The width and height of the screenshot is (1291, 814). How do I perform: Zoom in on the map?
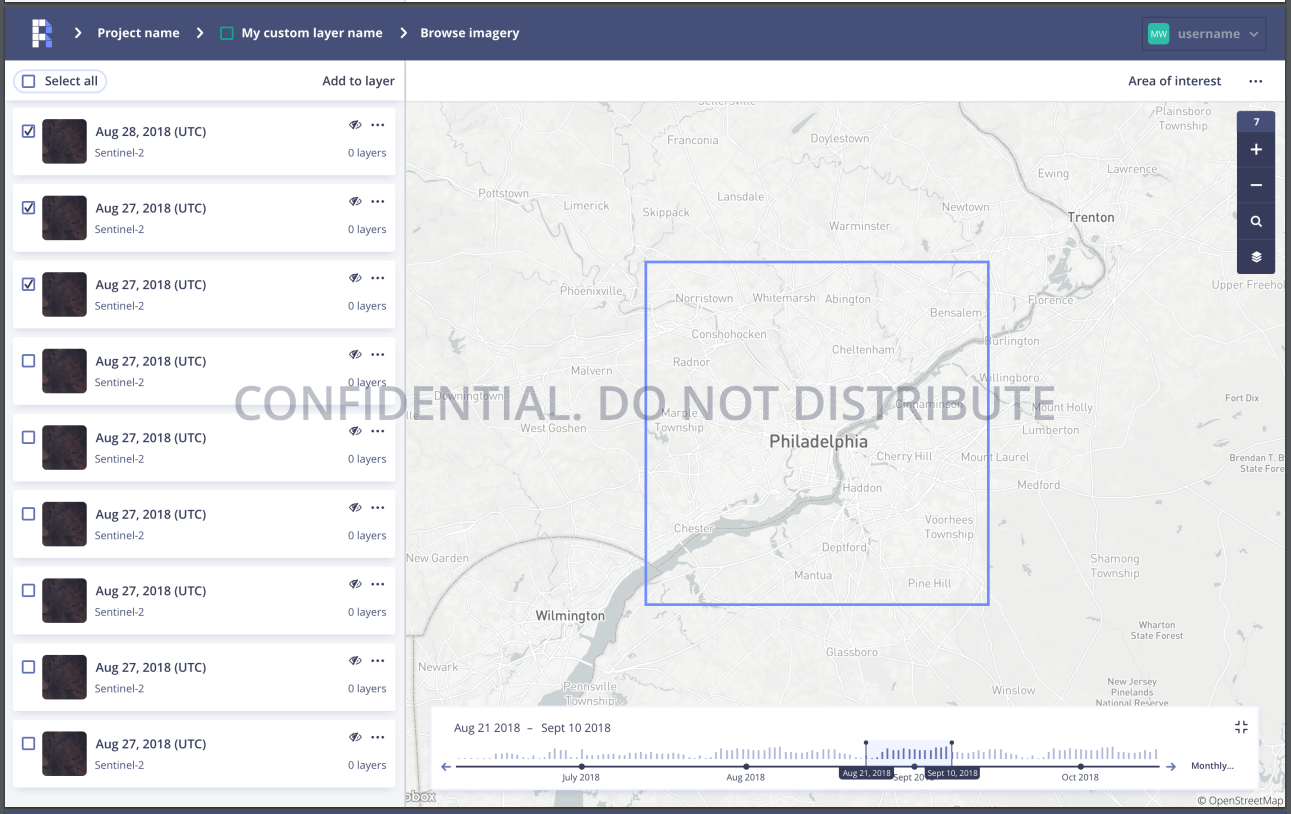1256,150
